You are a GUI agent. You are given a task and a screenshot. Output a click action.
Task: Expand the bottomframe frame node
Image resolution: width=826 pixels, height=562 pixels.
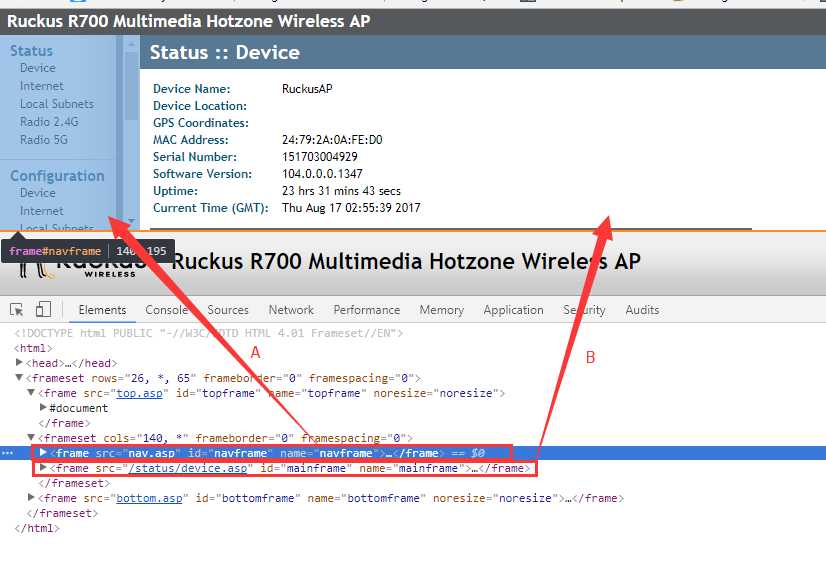[x=31, y=497]
